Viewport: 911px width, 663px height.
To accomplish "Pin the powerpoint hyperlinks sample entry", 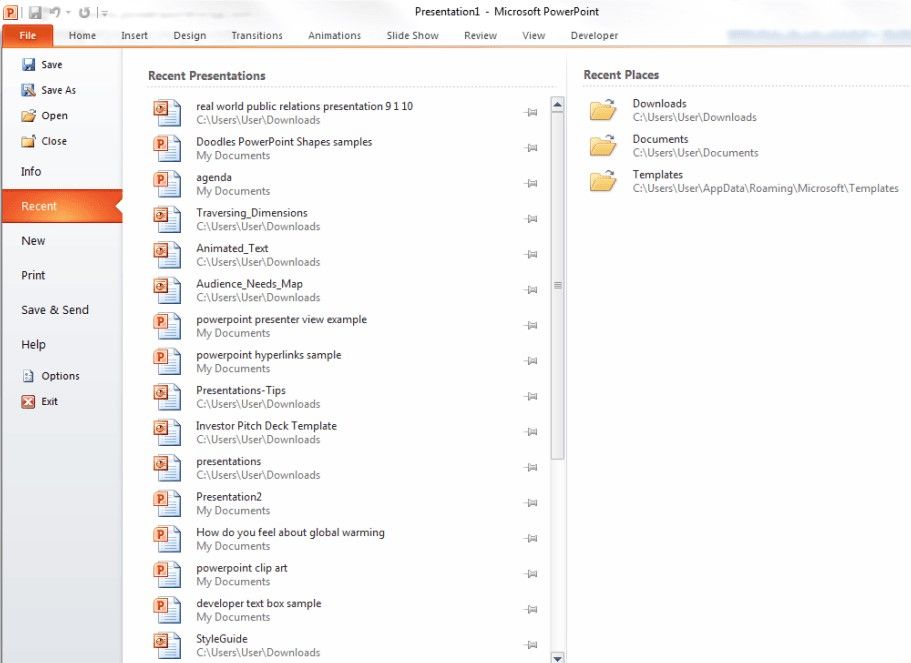I will pos(530,360).
